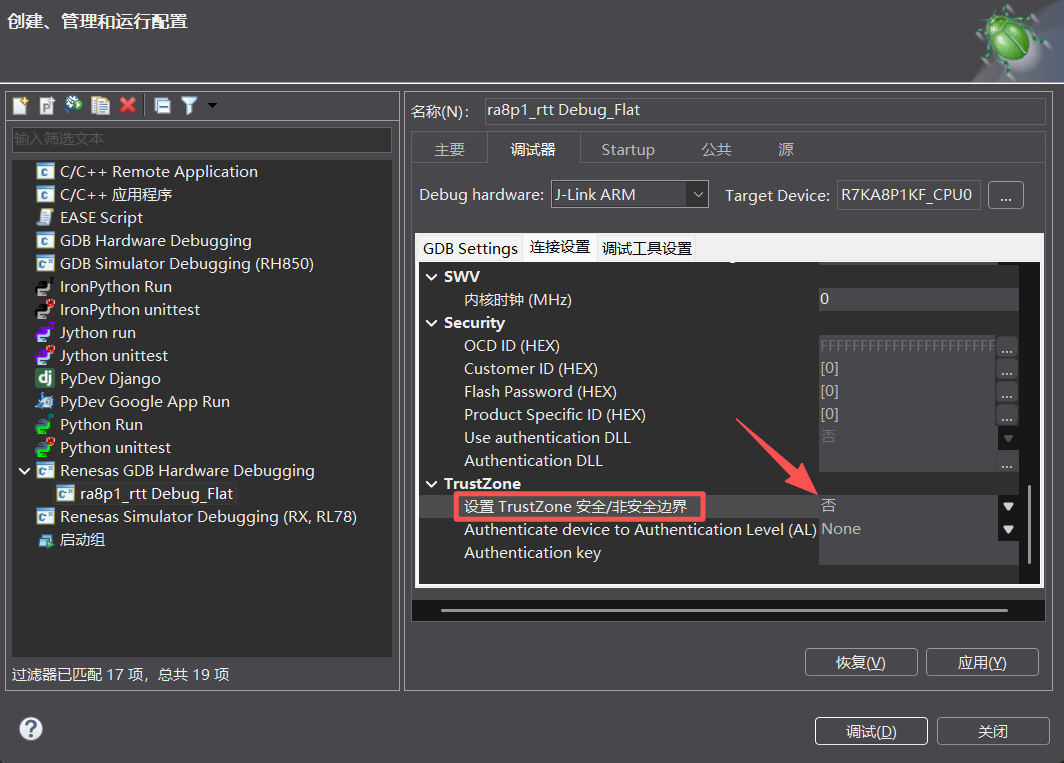Image resolution: width=1064 pixels, height=763 pixels.
Task: Collapse the Security section
Action: tap(432, 323)
